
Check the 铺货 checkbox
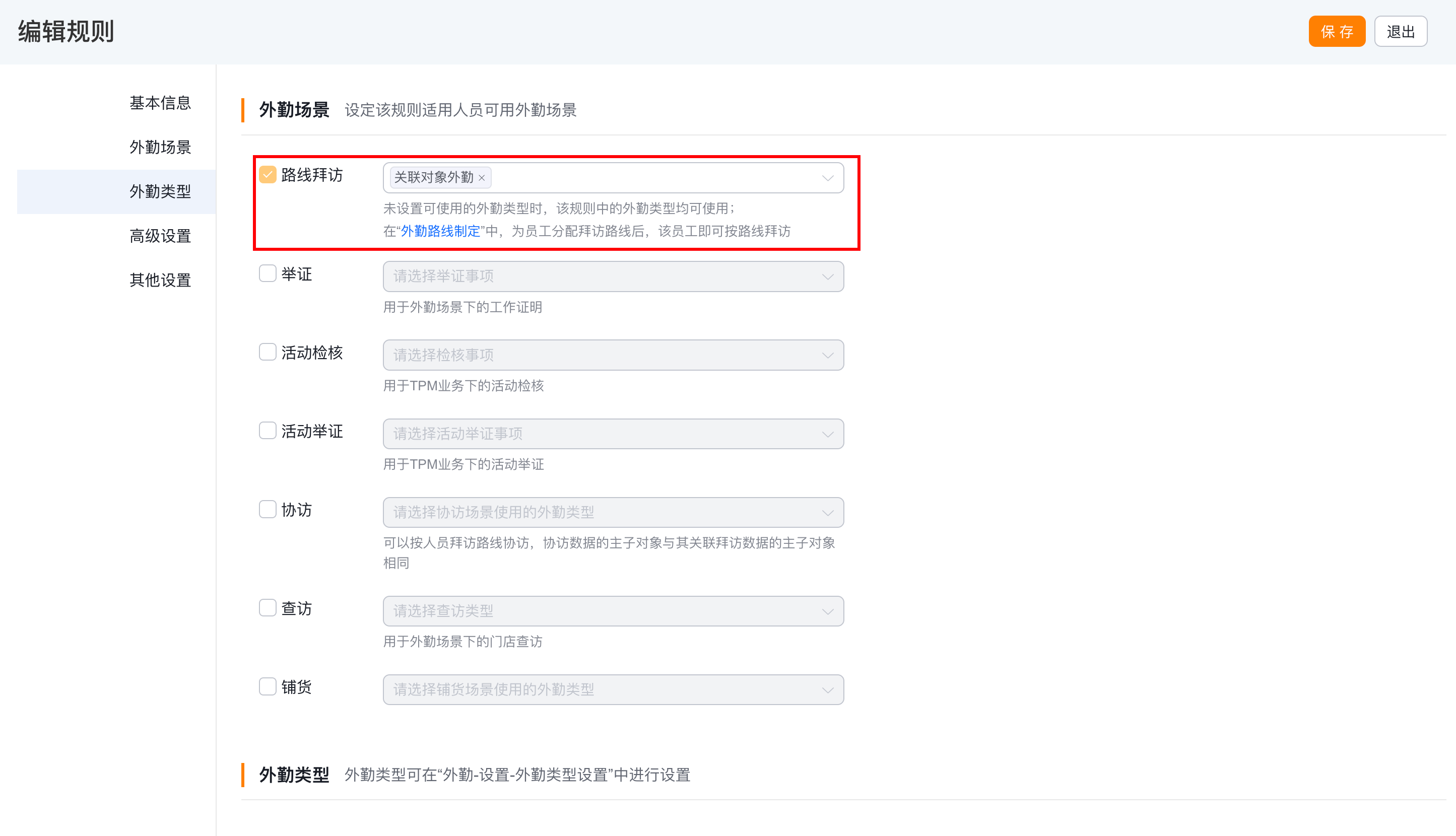[x=268, y=687]
